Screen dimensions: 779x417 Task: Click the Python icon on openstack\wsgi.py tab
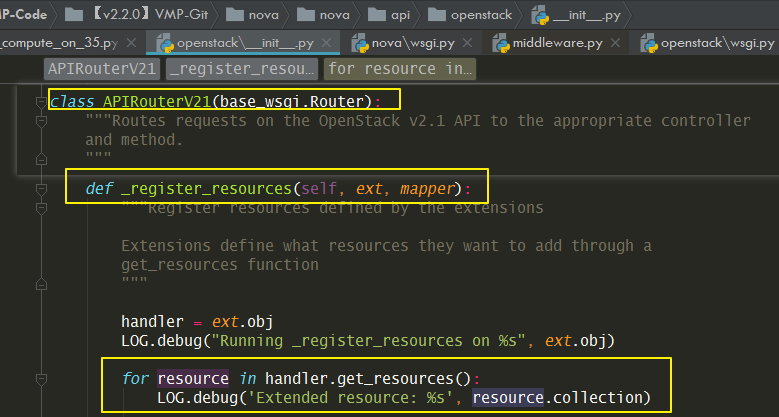[649, 44]
